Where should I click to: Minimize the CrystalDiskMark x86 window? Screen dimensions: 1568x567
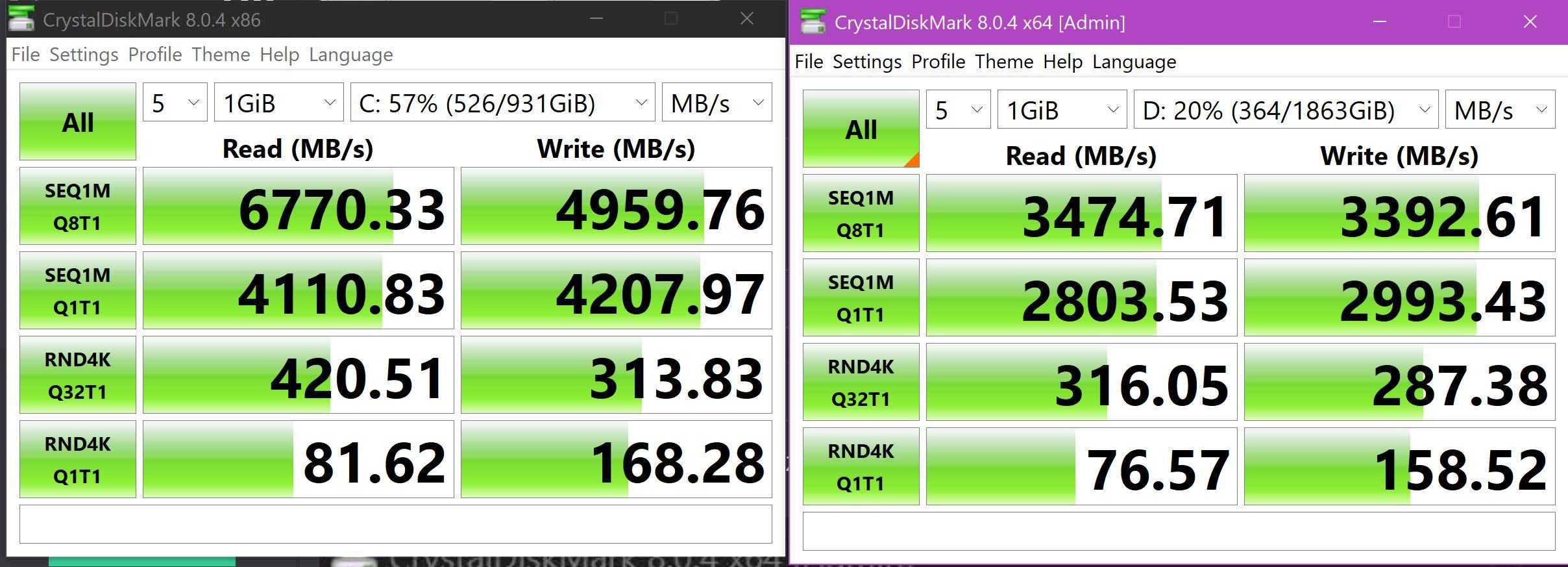(596, 19)
